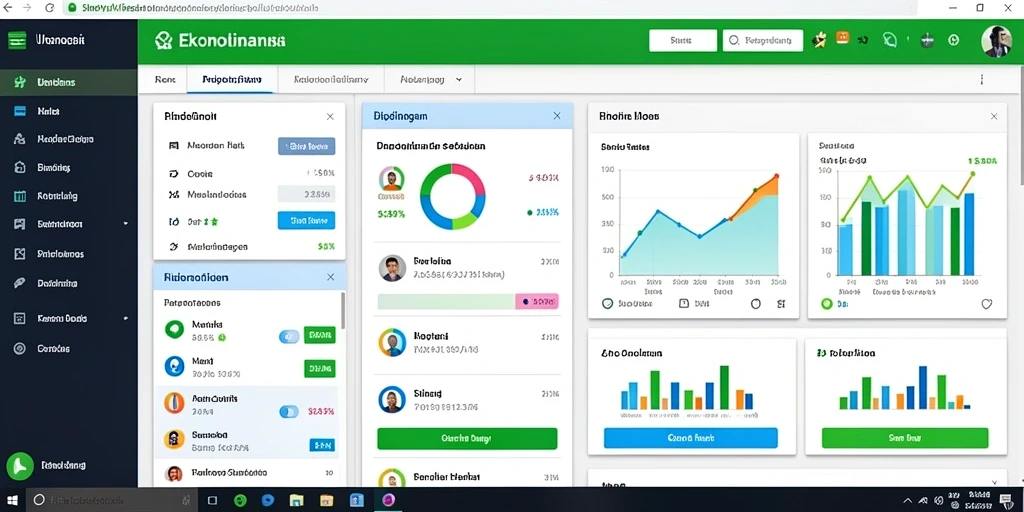
Task: Click the dark basket-shaped icon in the header
Action: point(926,40)
